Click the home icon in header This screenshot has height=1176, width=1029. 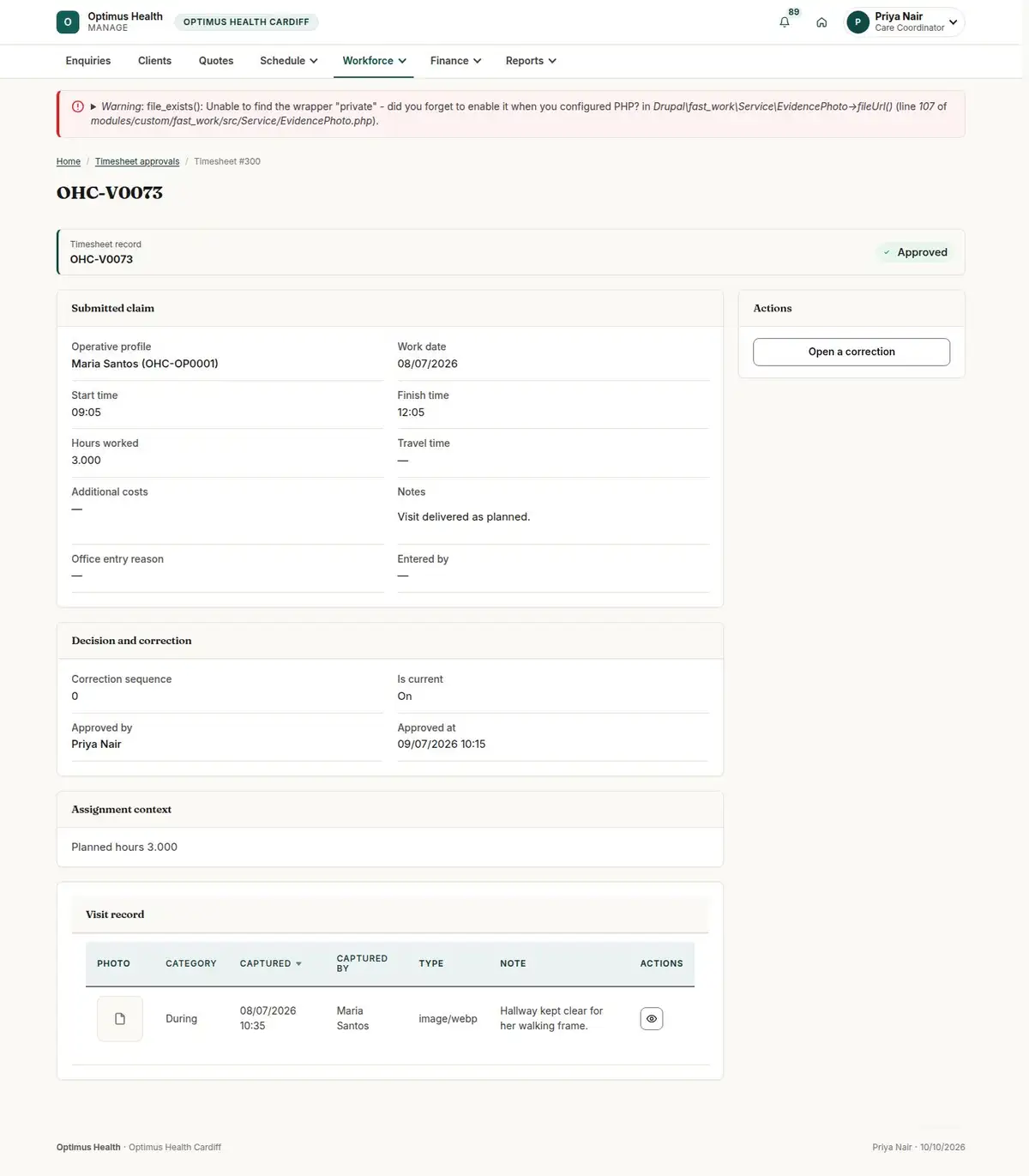pos(821,22)
